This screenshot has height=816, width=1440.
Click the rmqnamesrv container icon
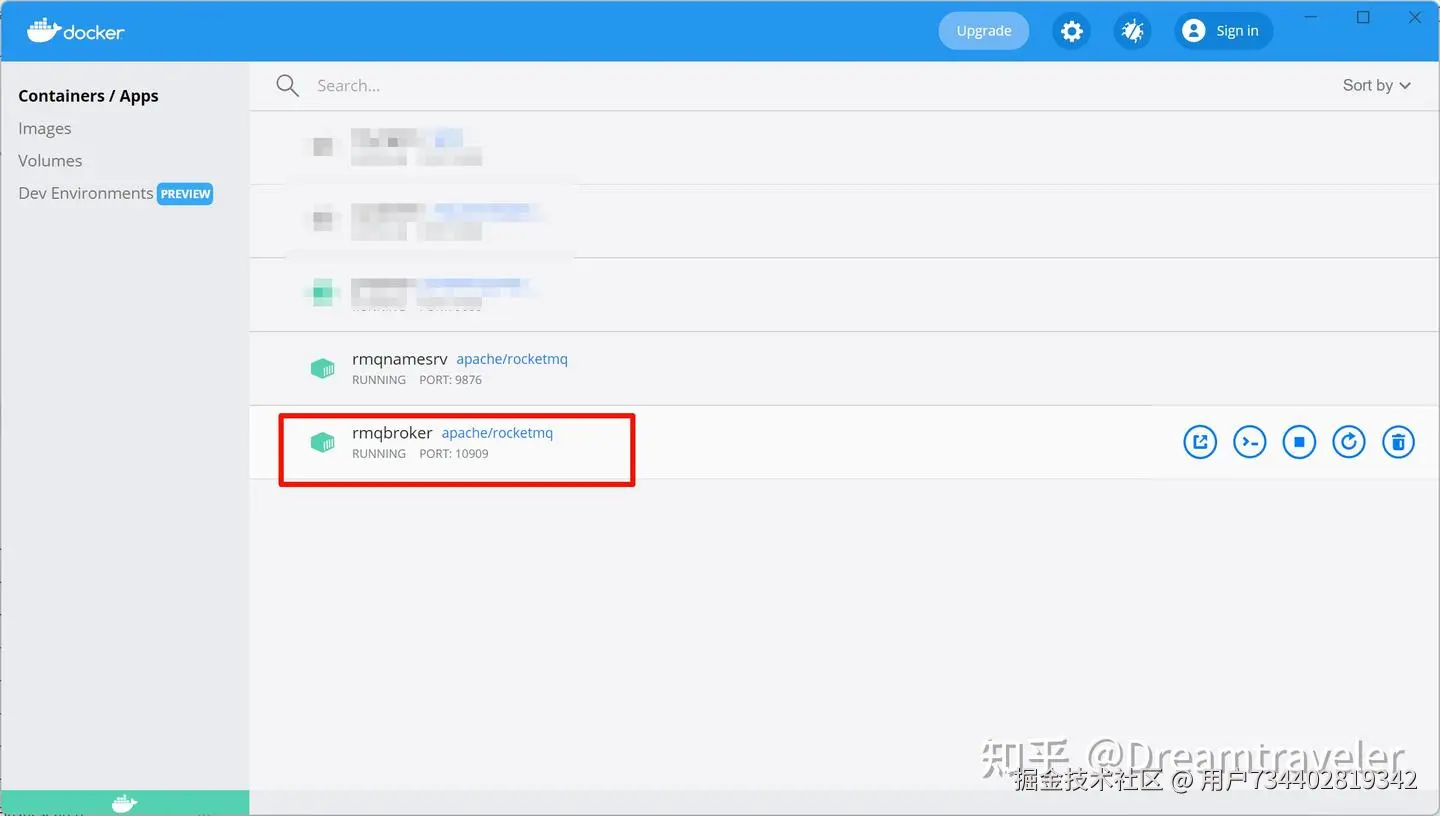click(322, 369)
